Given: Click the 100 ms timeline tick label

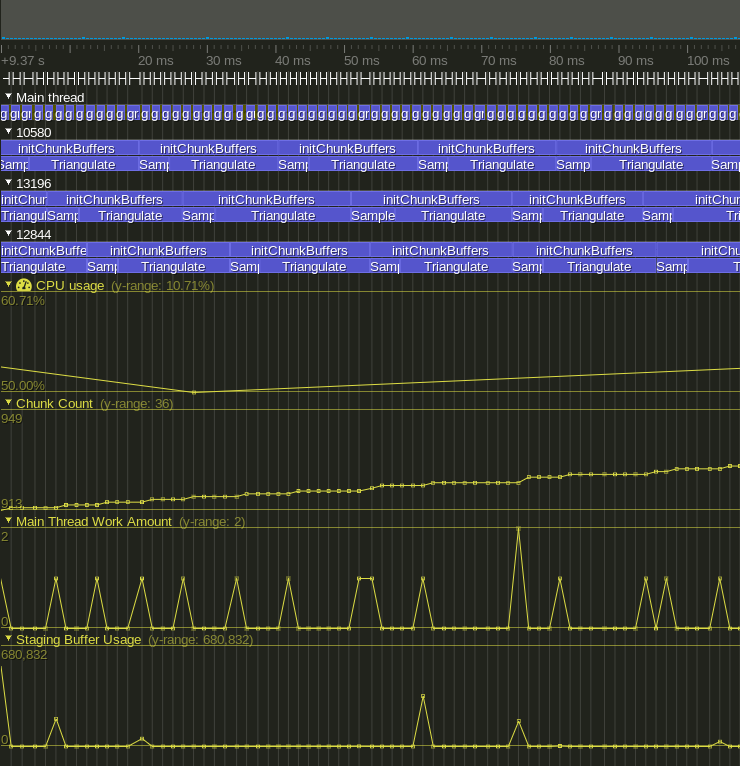Looking at the screenshot, I should [x=708, y=61].
